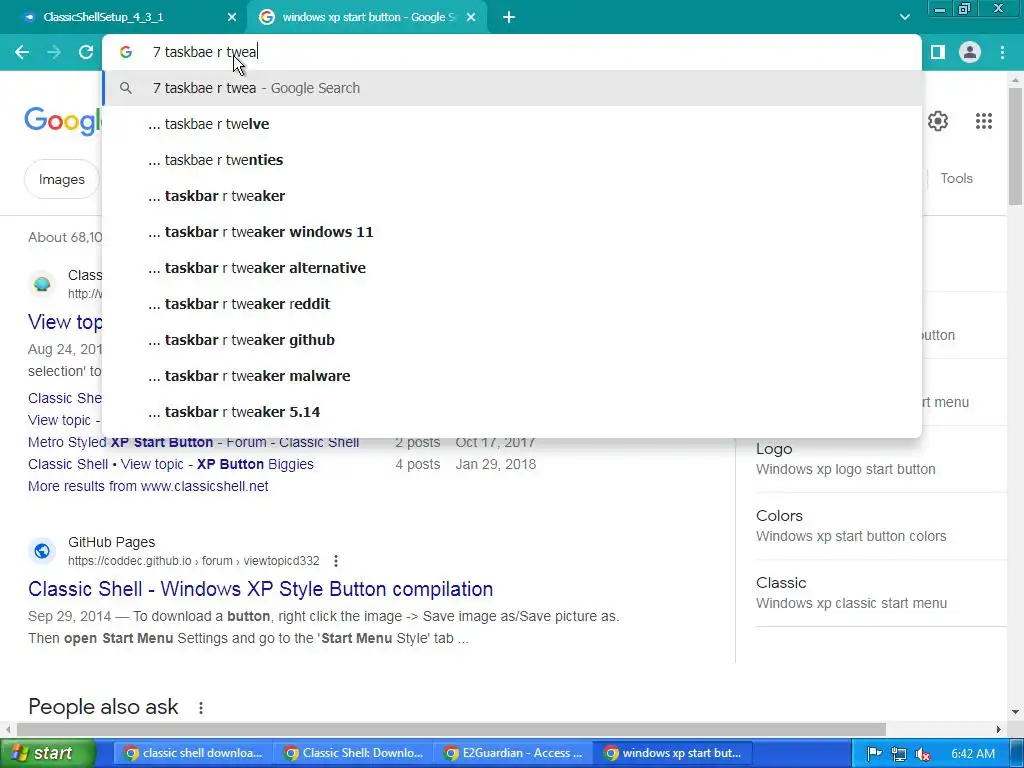Screen dimensions: 1024x768
Task: Open Chrome's three-dot menu
Action: (x=1002, y=52)
